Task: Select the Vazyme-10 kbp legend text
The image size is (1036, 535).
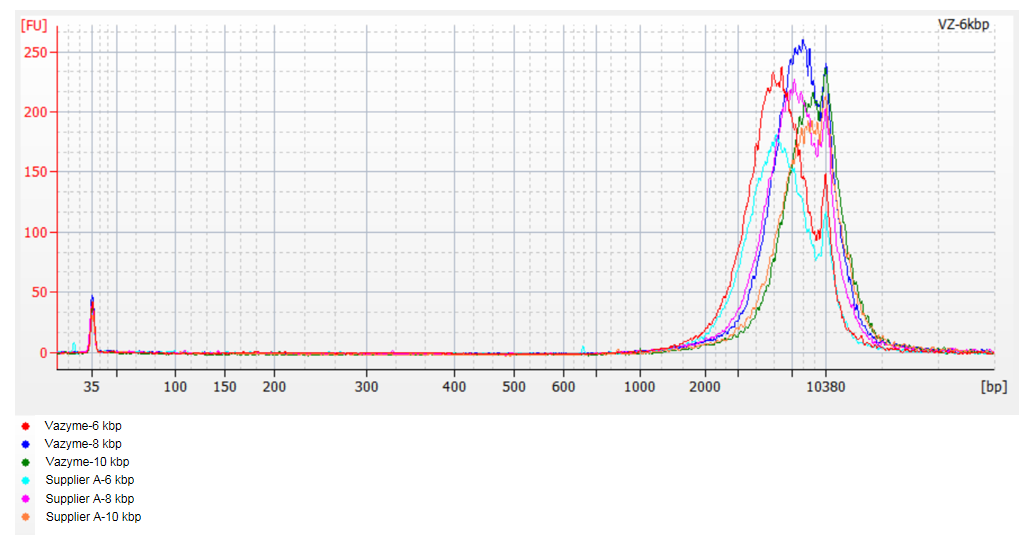Action: [x=87, y=462]
